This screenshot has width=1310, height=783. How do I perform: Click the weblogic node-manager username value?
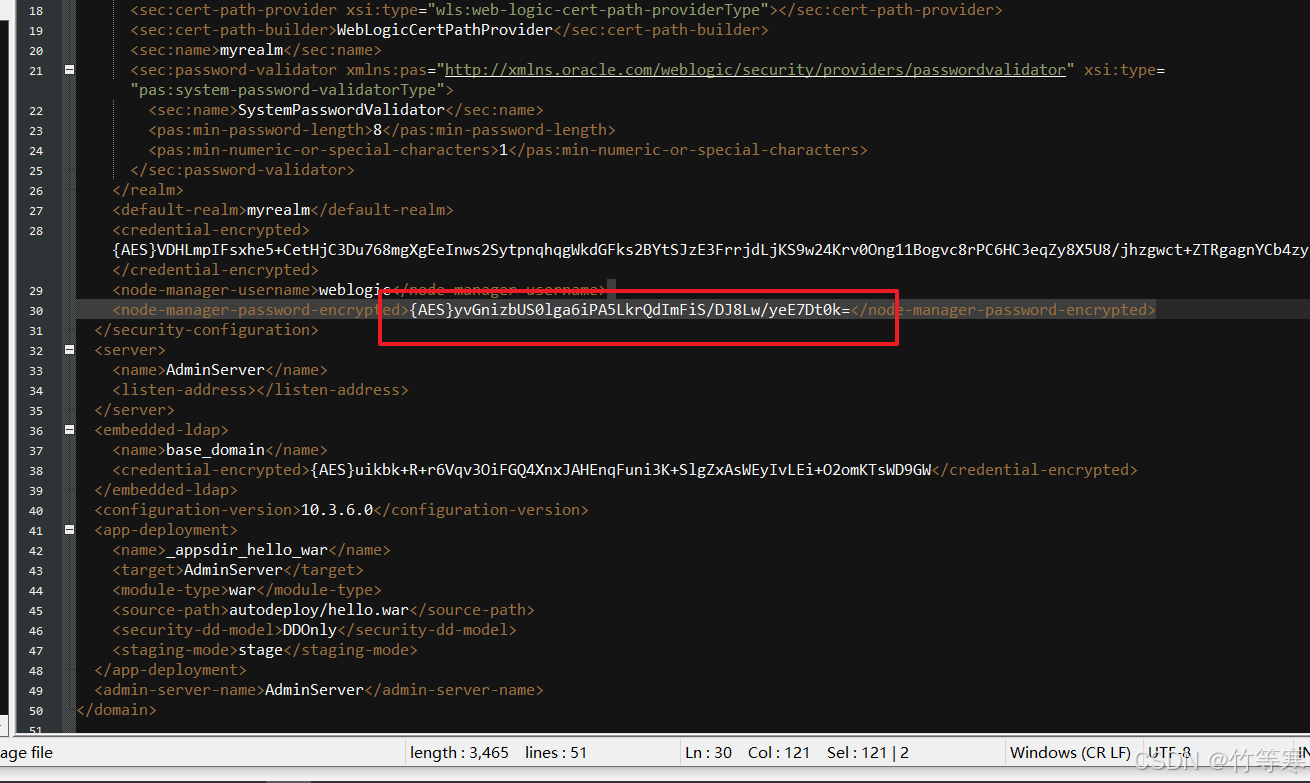[x=355, y=290]
